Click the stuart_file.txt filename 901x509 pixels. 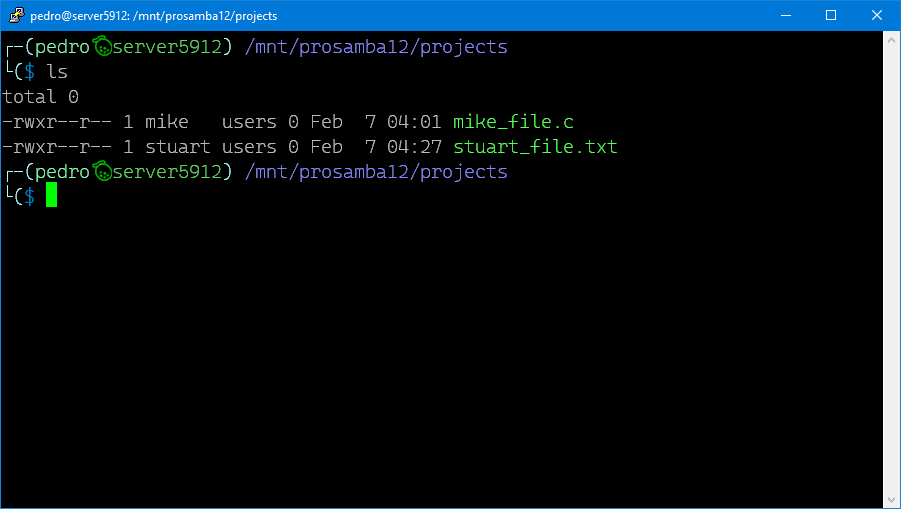535,147
